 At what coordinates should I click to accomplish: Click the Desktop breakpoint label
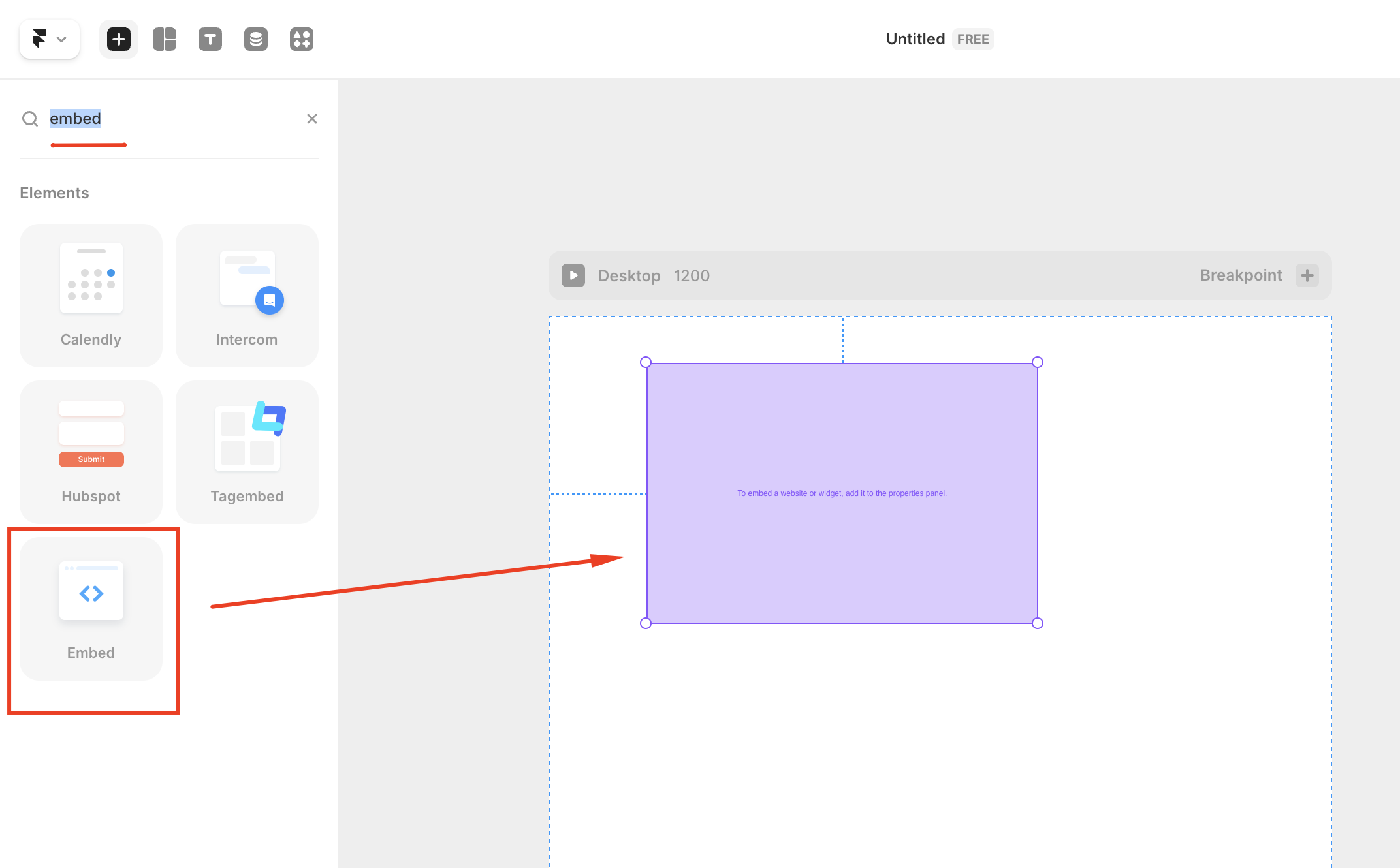click(629, 275)
